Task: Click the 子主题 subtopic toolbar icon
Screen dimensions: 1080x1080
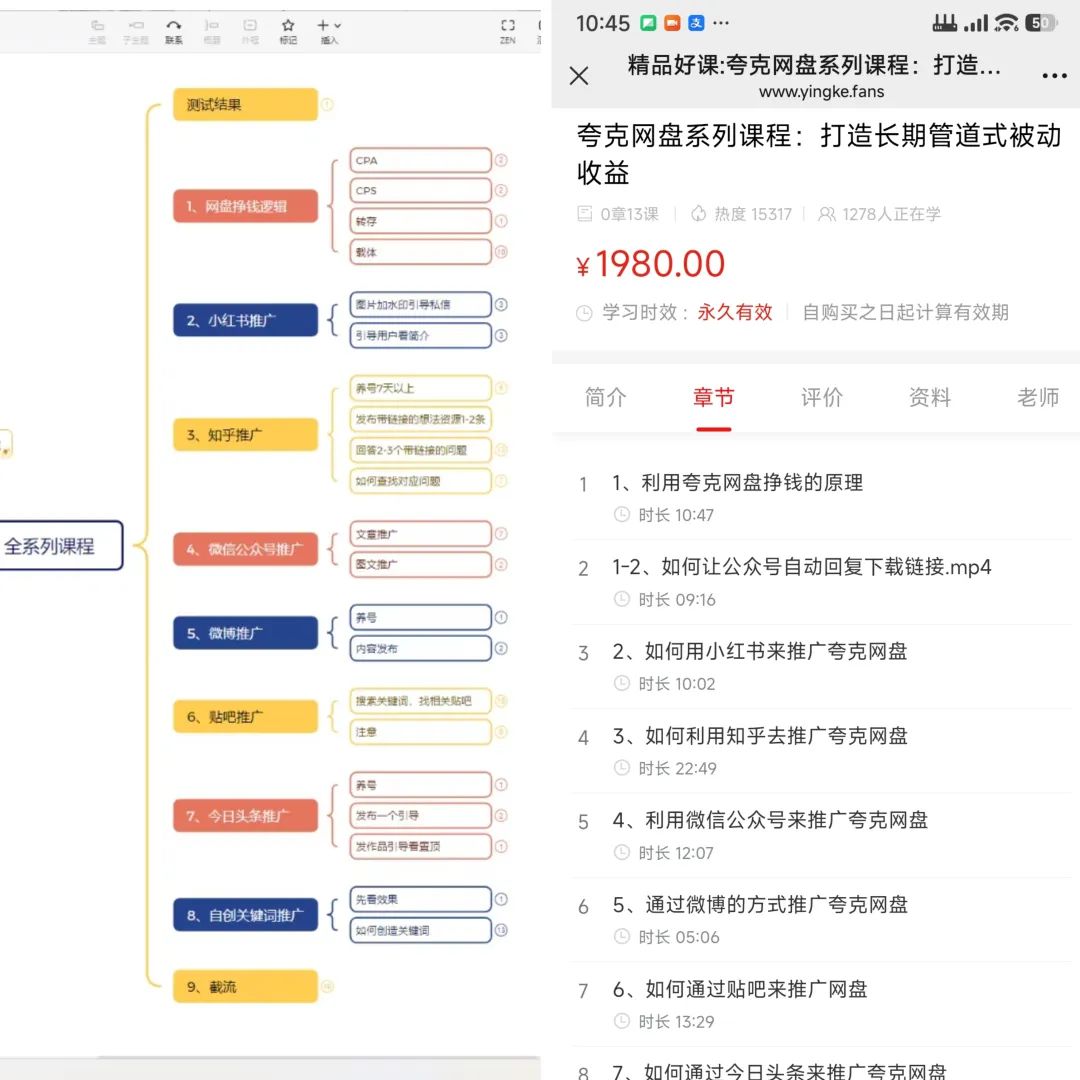Action: [133, 26]
